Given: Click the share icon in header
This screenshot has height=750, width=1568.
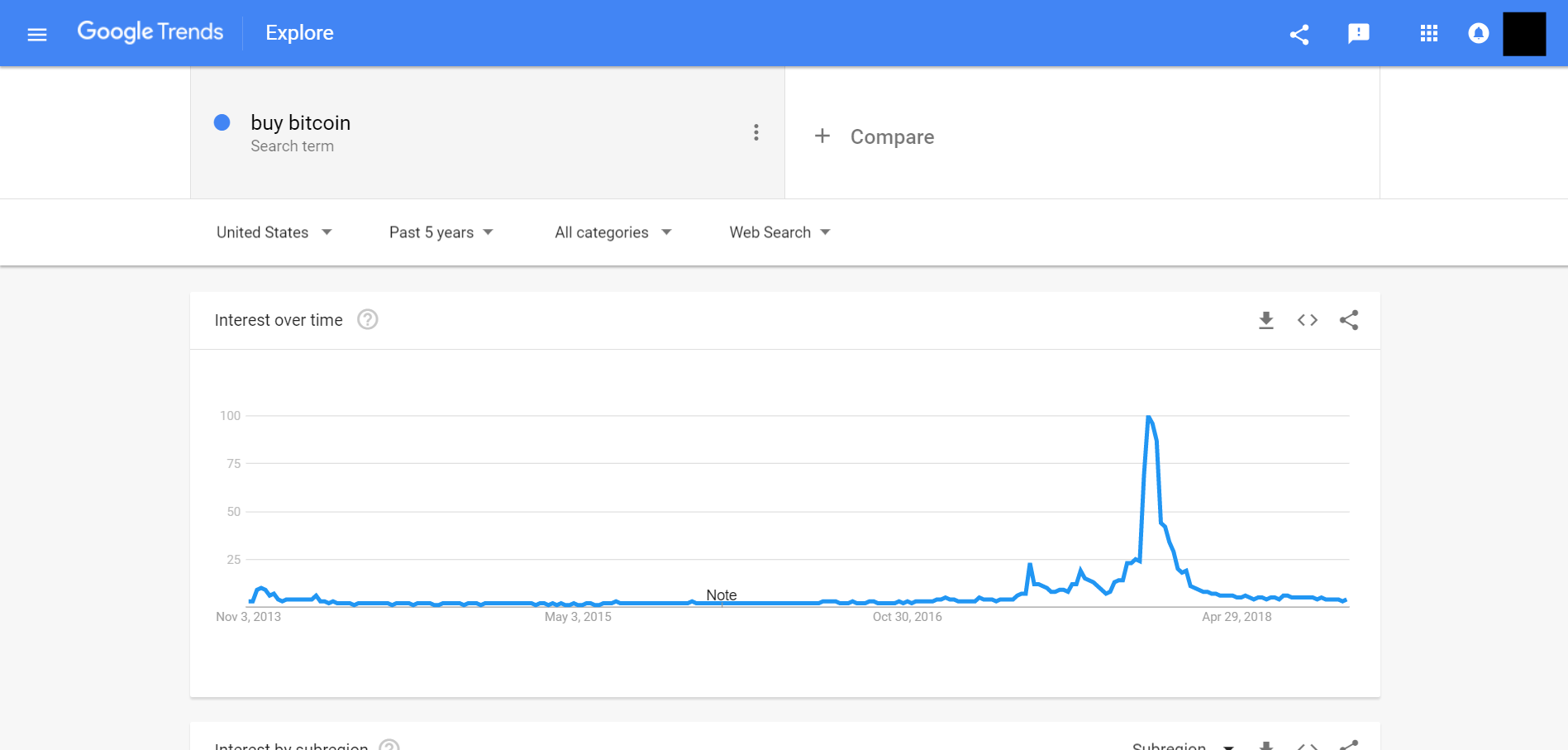Looking at the screenshot, I should click(1299, 34).
